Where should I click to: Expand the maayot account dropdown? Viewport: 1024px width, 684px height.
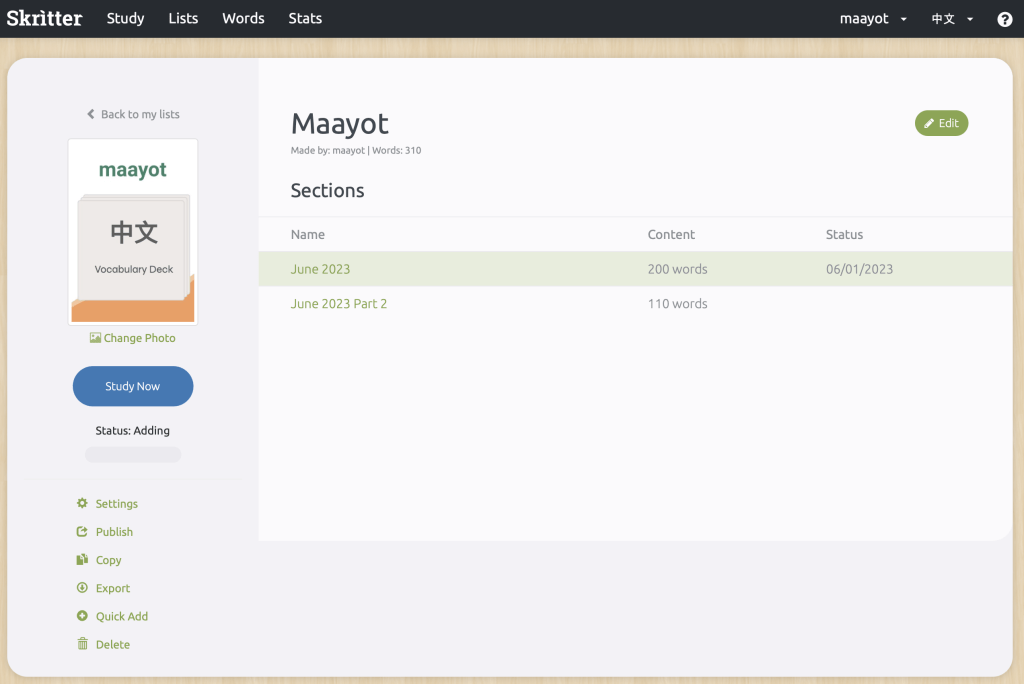[x=873, y=18]
